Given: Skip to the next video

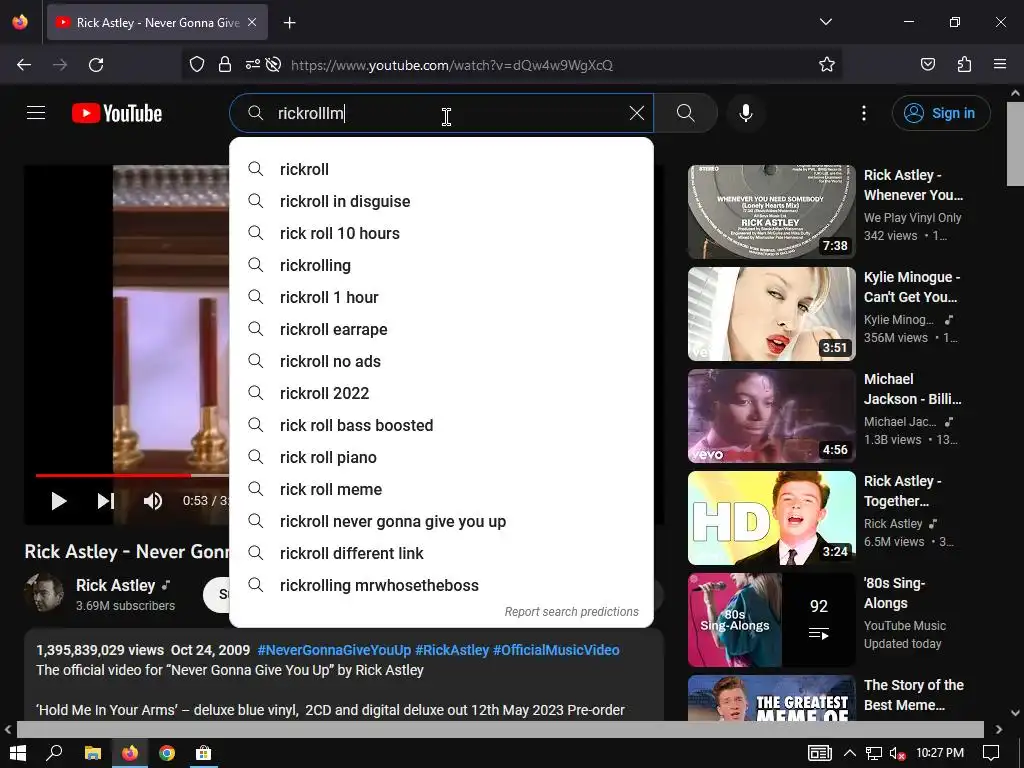Looking at the screenshot, I should (x=106, y=501).
